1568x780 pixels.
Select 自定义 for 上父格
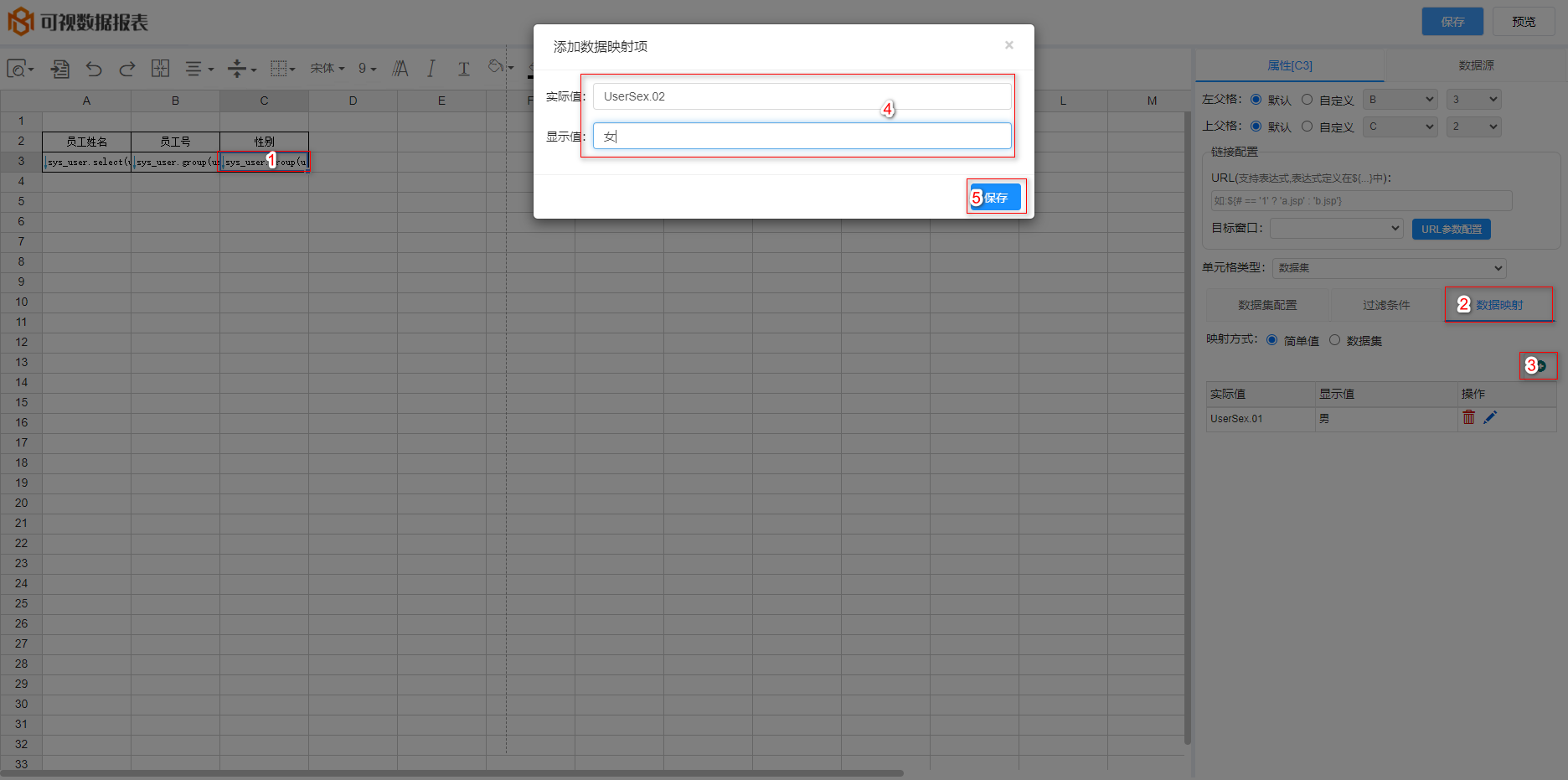(x=1307, y=127)
